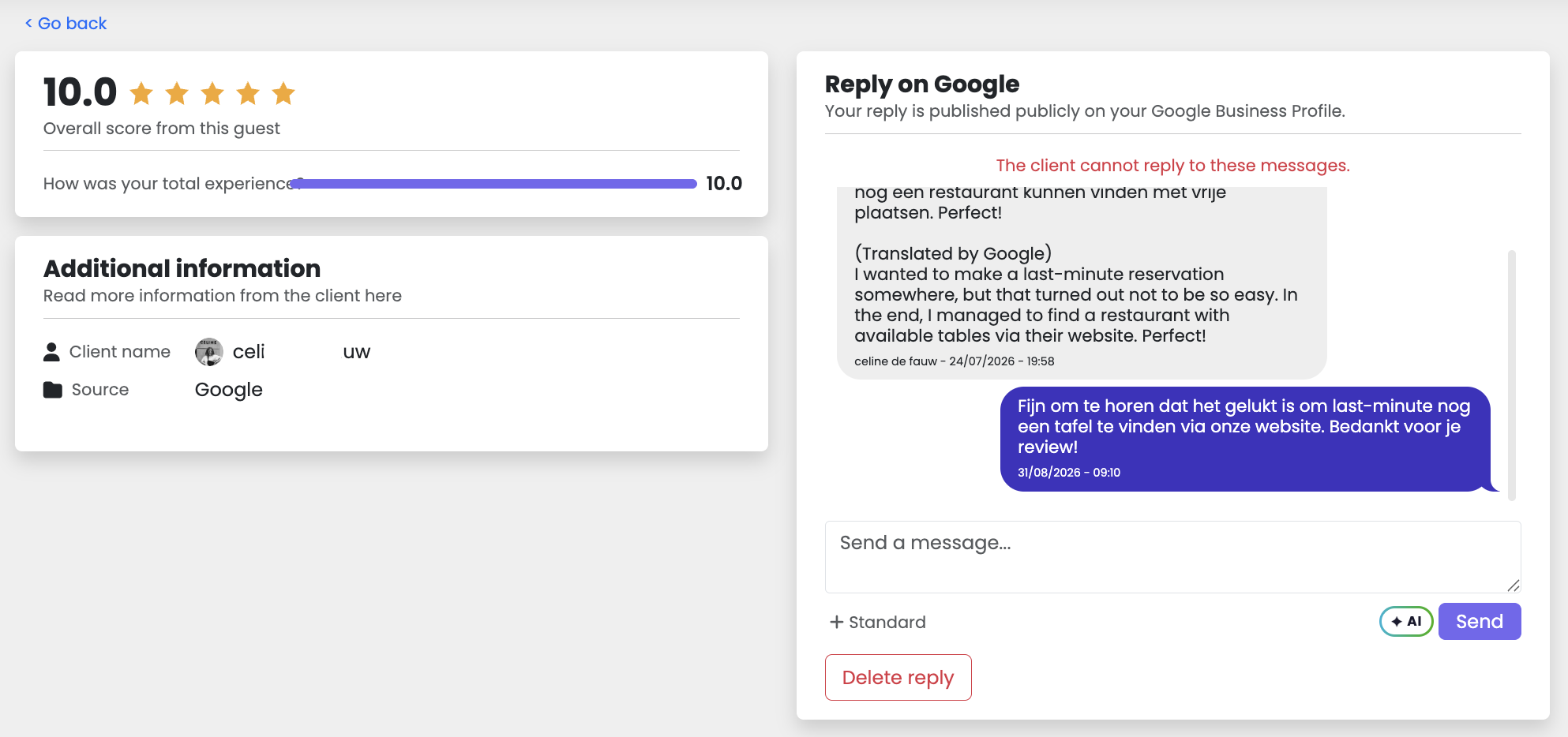Expand the Standard replies option

click(x=877, y=622)
